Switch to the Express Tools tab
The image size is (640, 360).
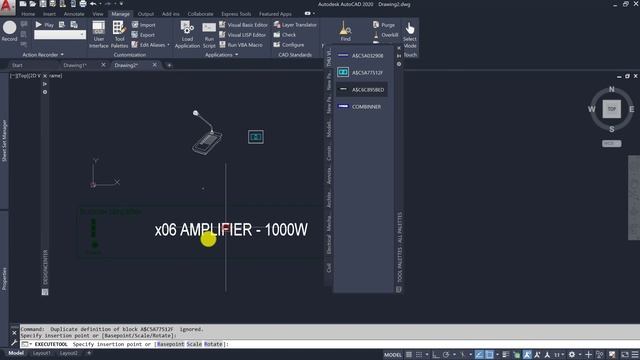pyautogui.click(x=236, y=14)
